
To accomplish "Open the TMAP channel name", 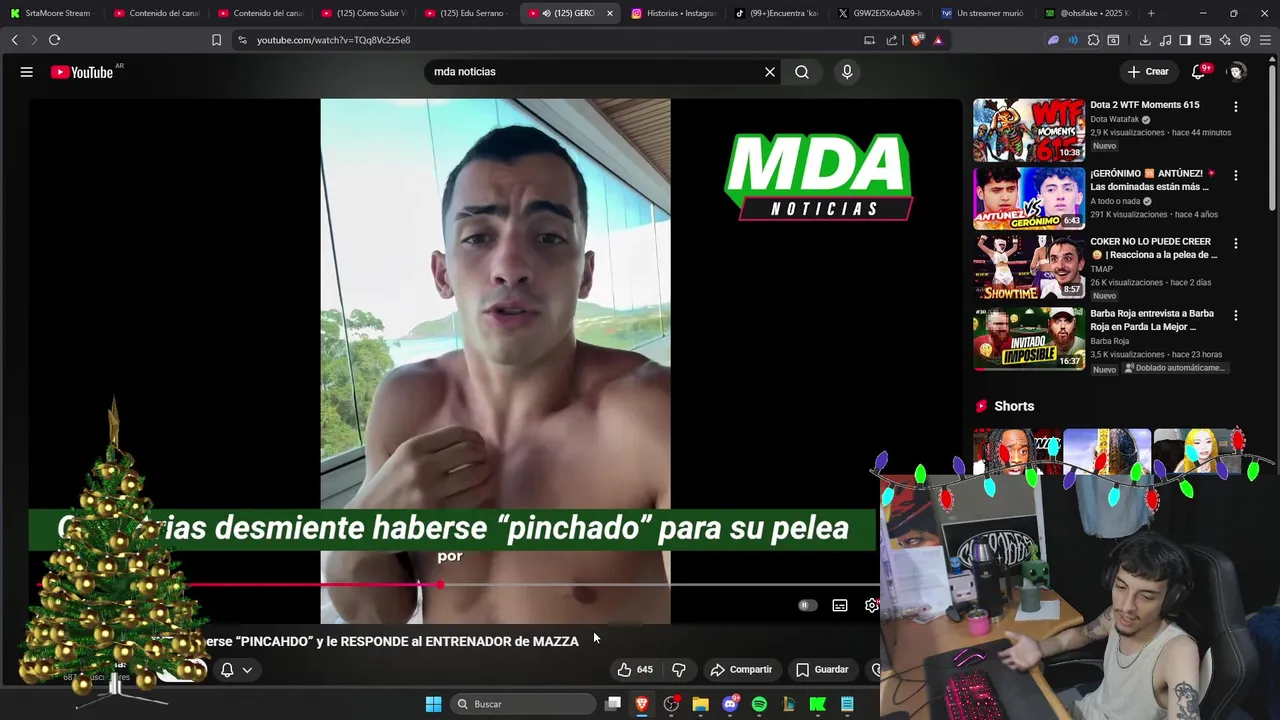I will pos(1101,269).
